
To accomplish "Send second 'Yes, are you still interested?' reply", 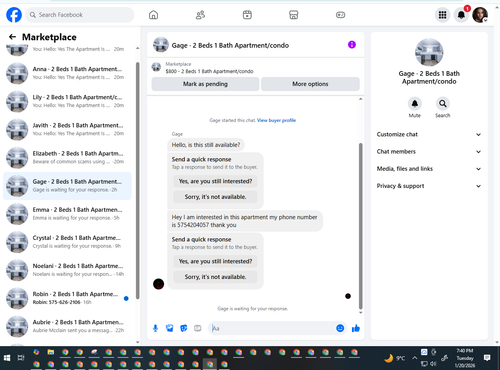I will coord(215,261).
